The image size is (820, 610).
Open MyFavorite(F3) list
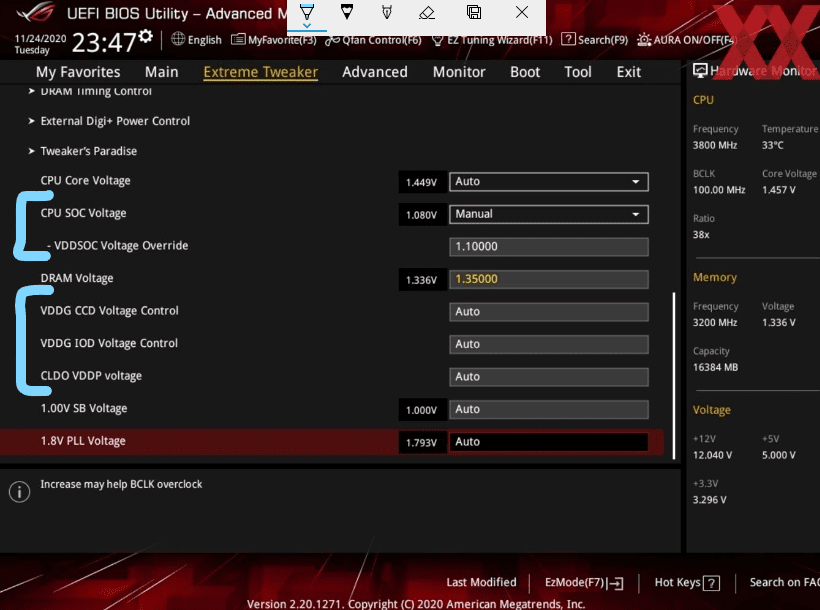point(274,40)
